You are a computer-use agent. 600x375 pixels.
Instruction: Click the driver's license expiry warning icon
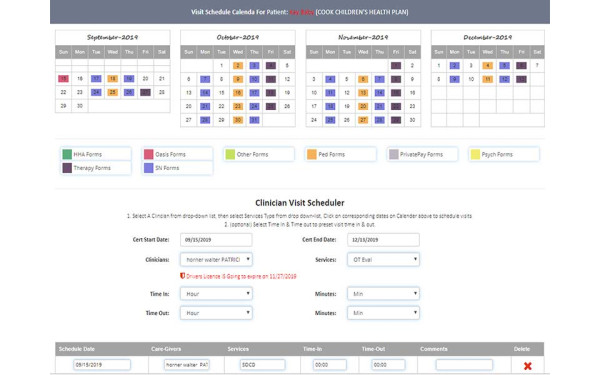coord(183,276)
